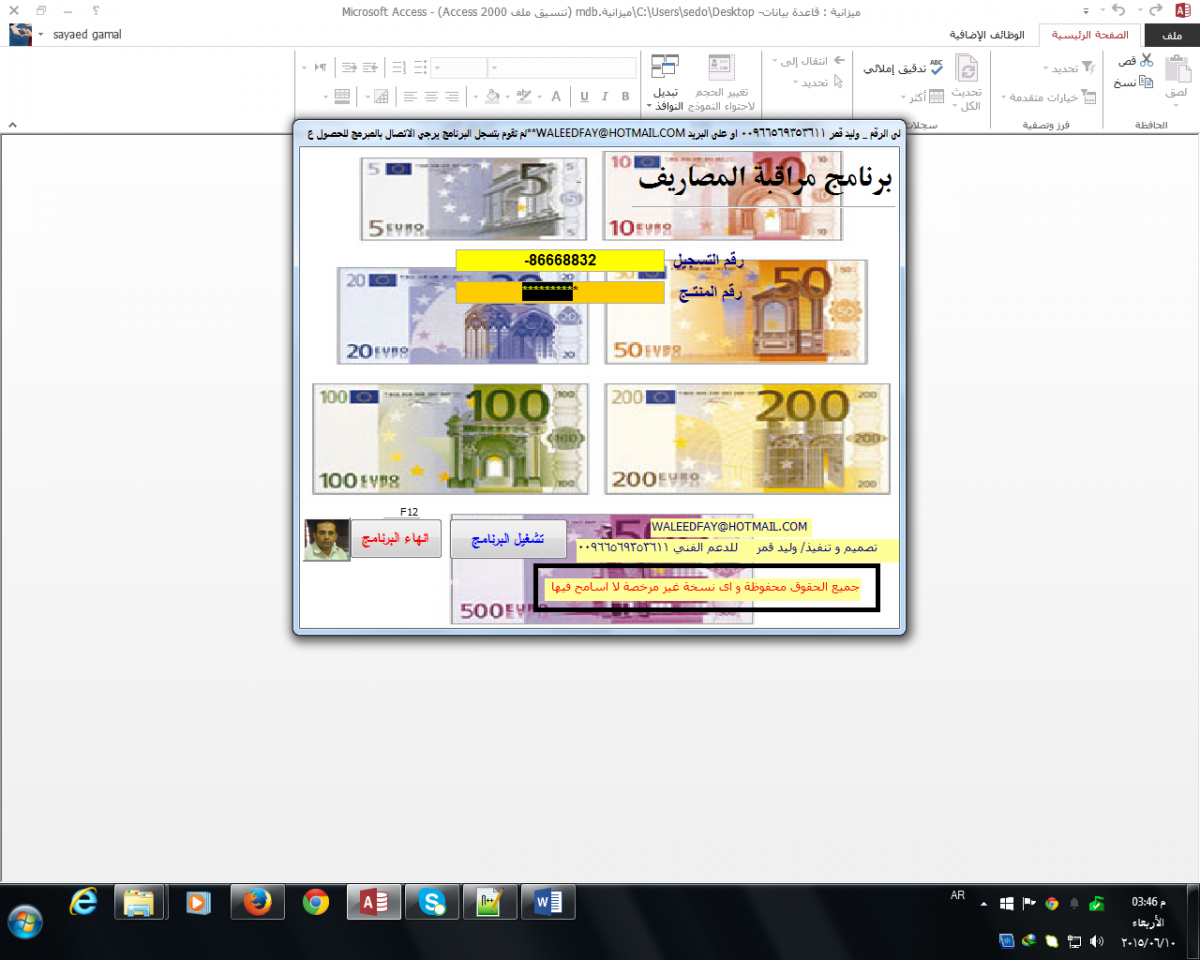Click Exit Program (انهاء البرنامج) button
Screen dimensions: 1200x960
coord(396,539)
